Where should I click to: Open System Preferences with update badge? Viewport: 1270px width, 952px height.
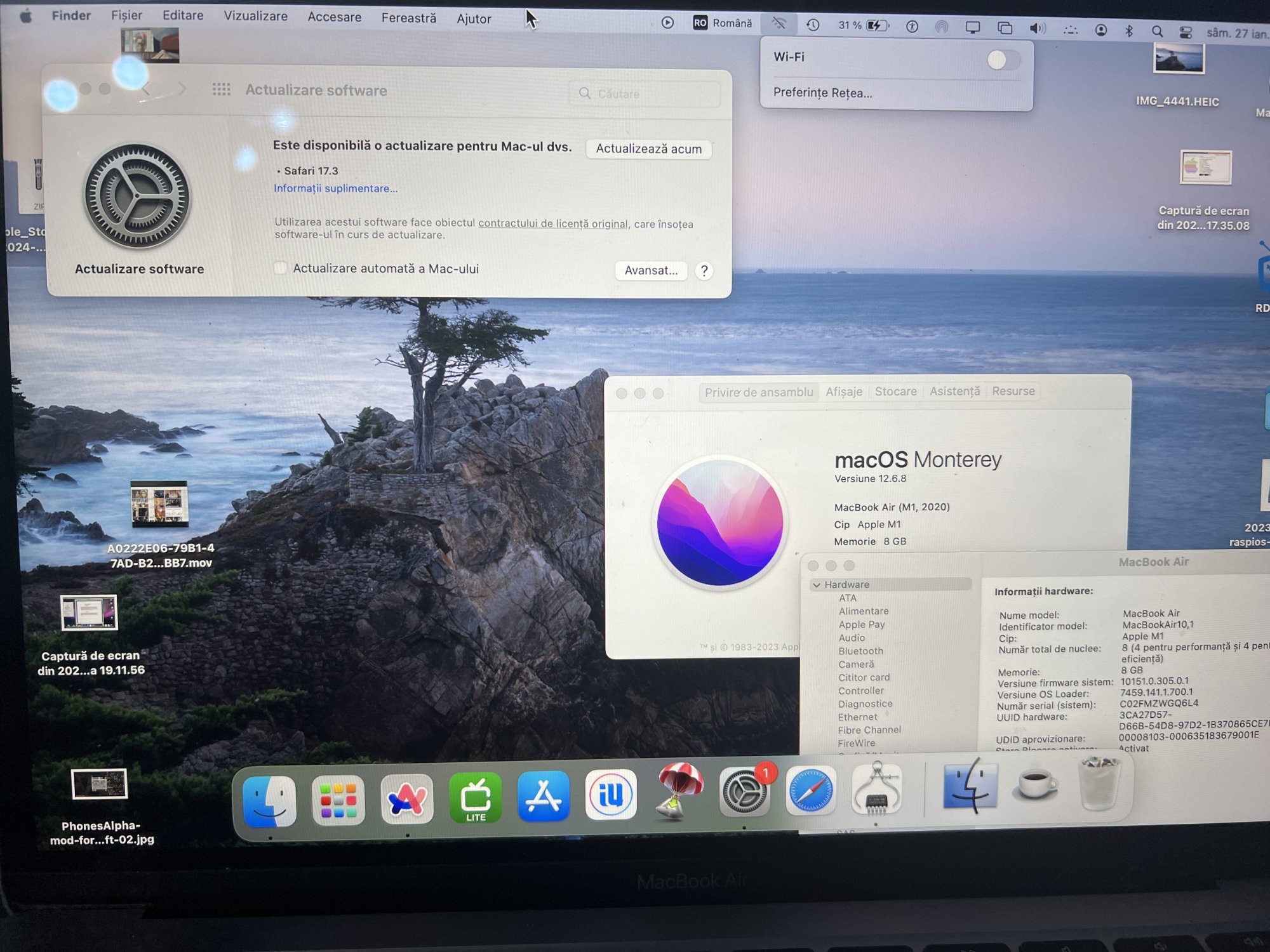coord(745,791)
